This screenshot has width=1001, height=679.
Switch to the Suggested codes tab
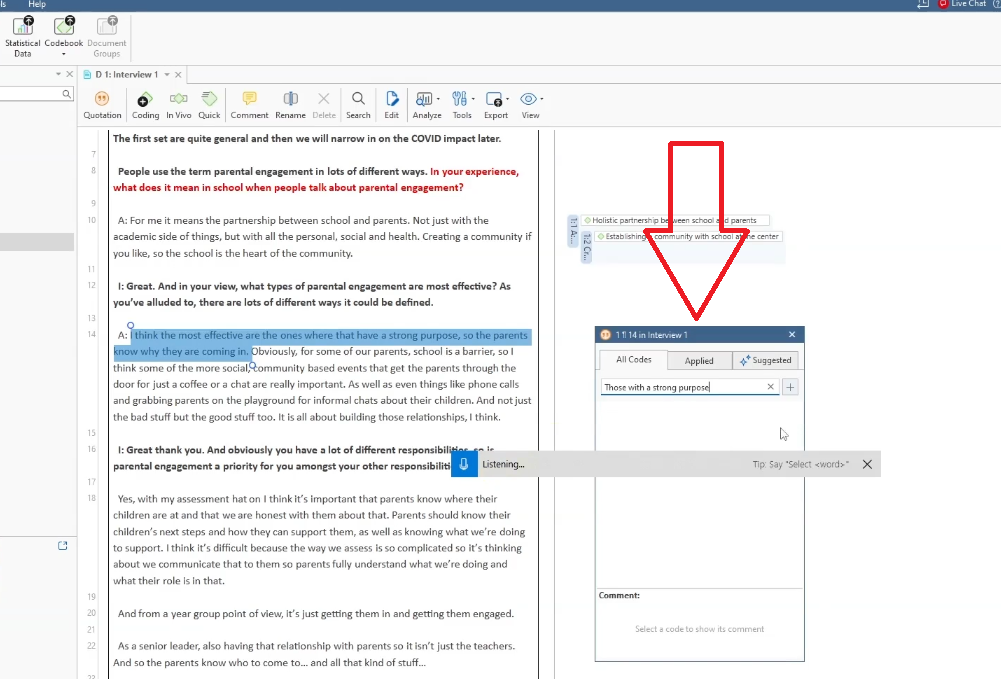[765, 360]
